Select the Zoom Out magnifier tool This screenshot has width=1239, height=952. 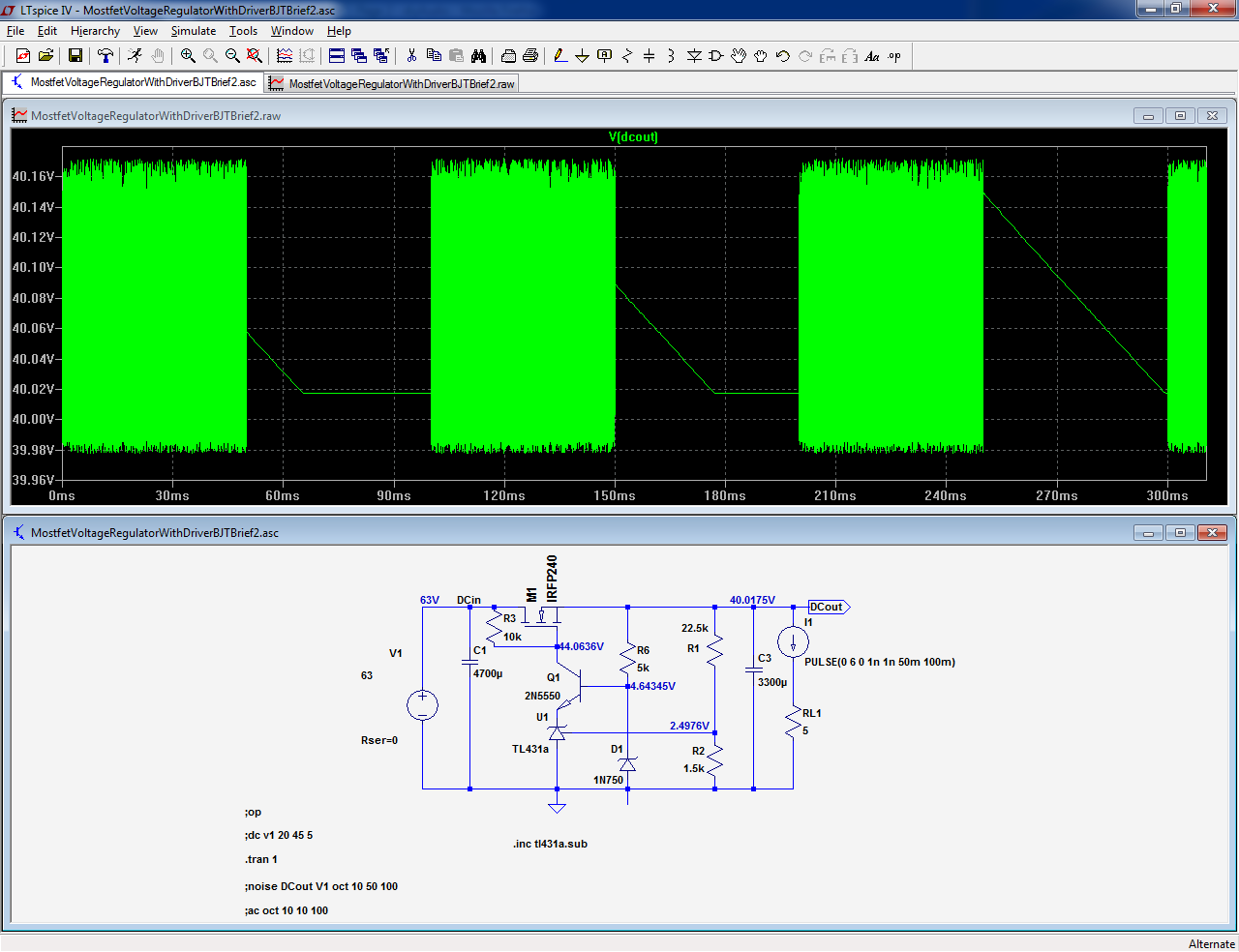click(232, 56)
